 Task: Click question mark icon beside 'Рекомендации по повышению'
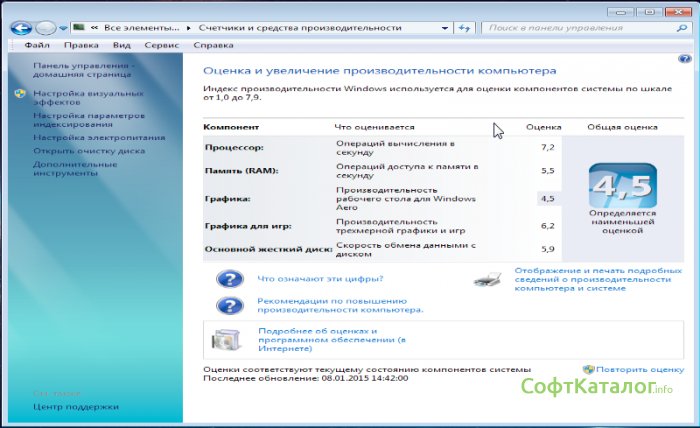pyautogui.click(x=229, y=305)
